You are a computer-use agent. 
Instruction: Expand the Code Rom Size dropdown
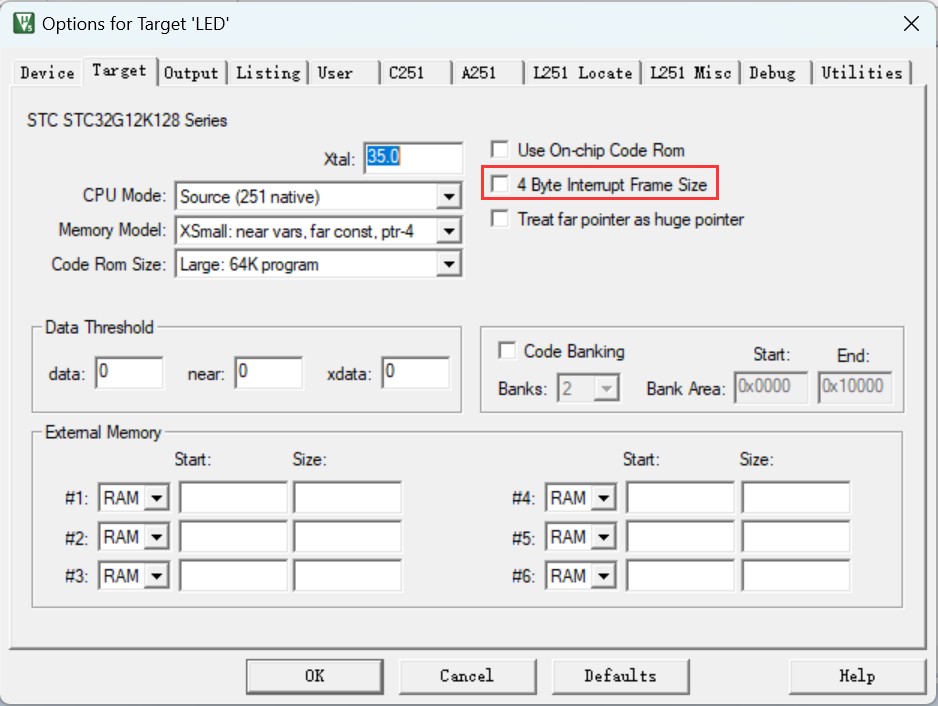point(449,264)
